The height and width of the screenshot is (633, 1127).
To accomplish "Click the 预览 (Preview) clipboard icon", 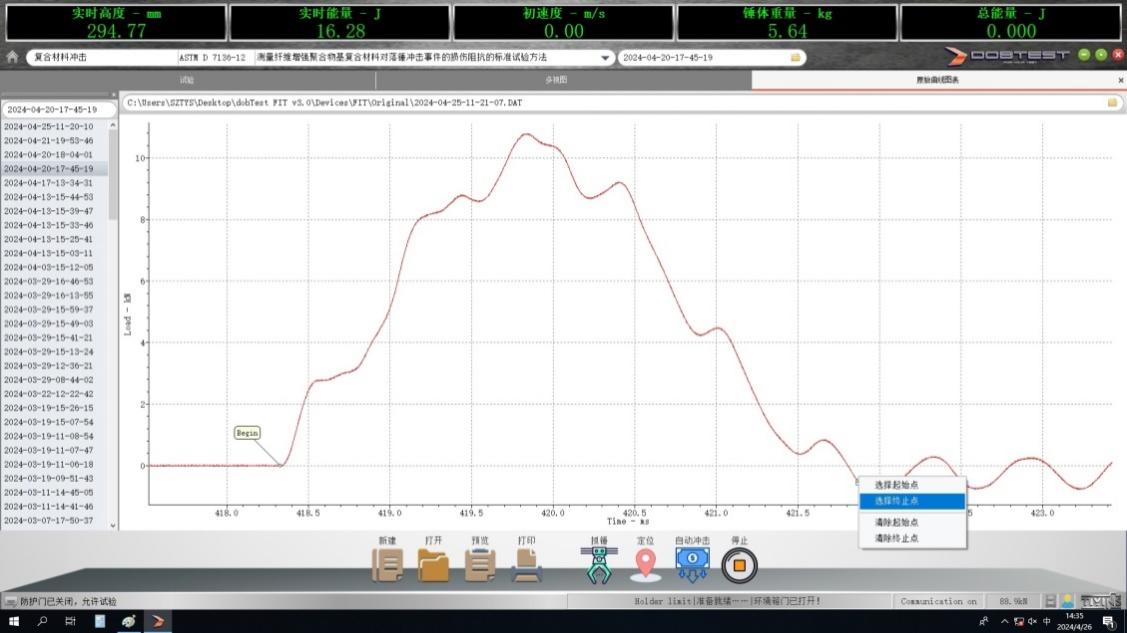I will 479,565.
